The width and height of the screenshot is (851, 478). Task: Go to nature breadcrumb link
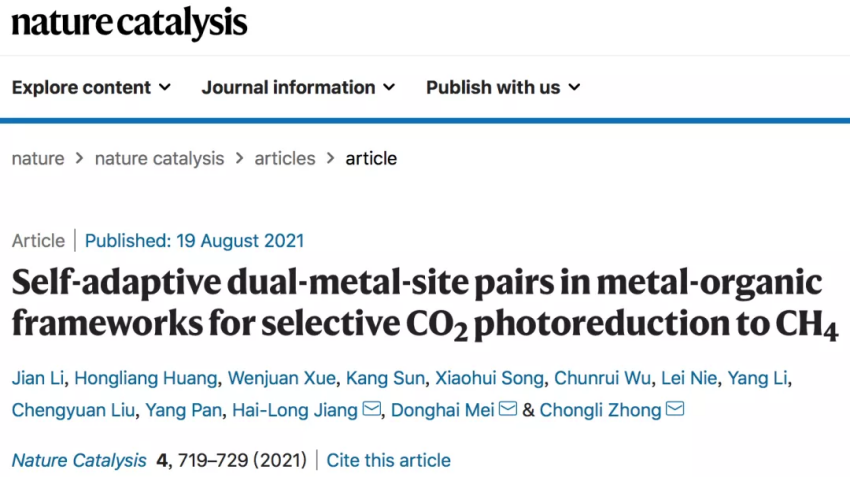pos(38,158)
